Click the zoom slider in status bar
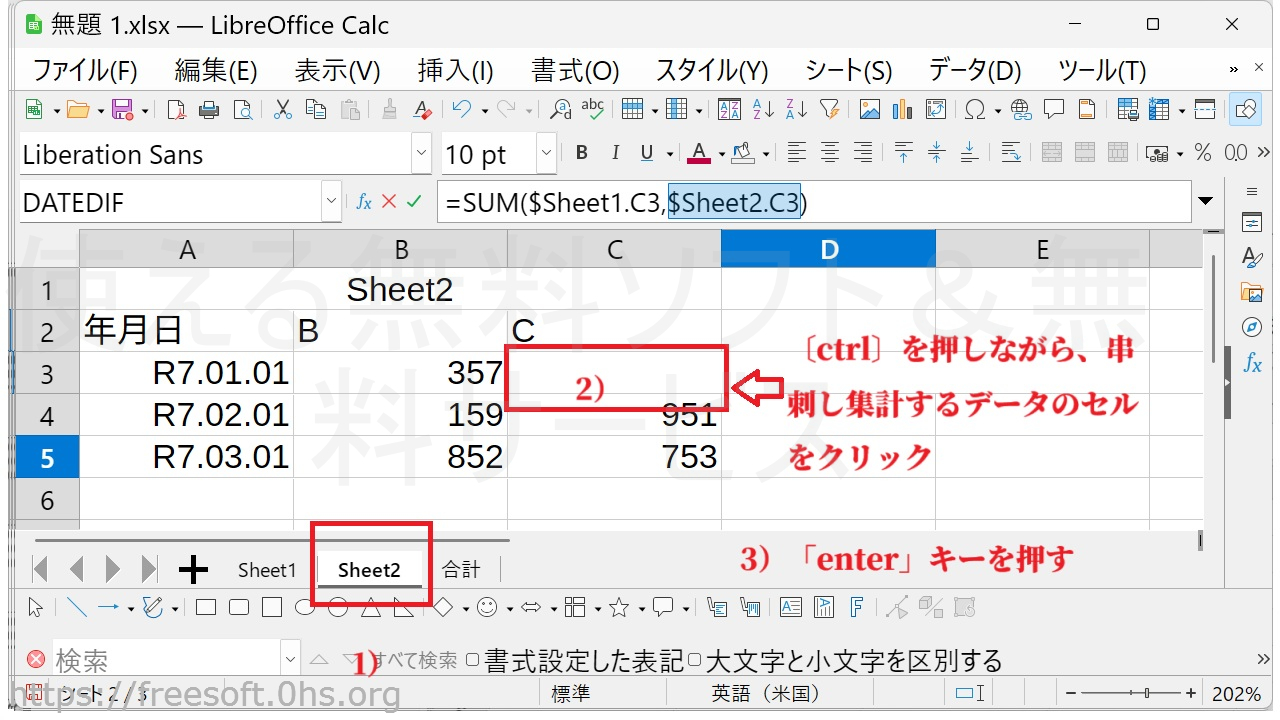The width and height of the screenshot is (1280, 720). [1133, 693]
